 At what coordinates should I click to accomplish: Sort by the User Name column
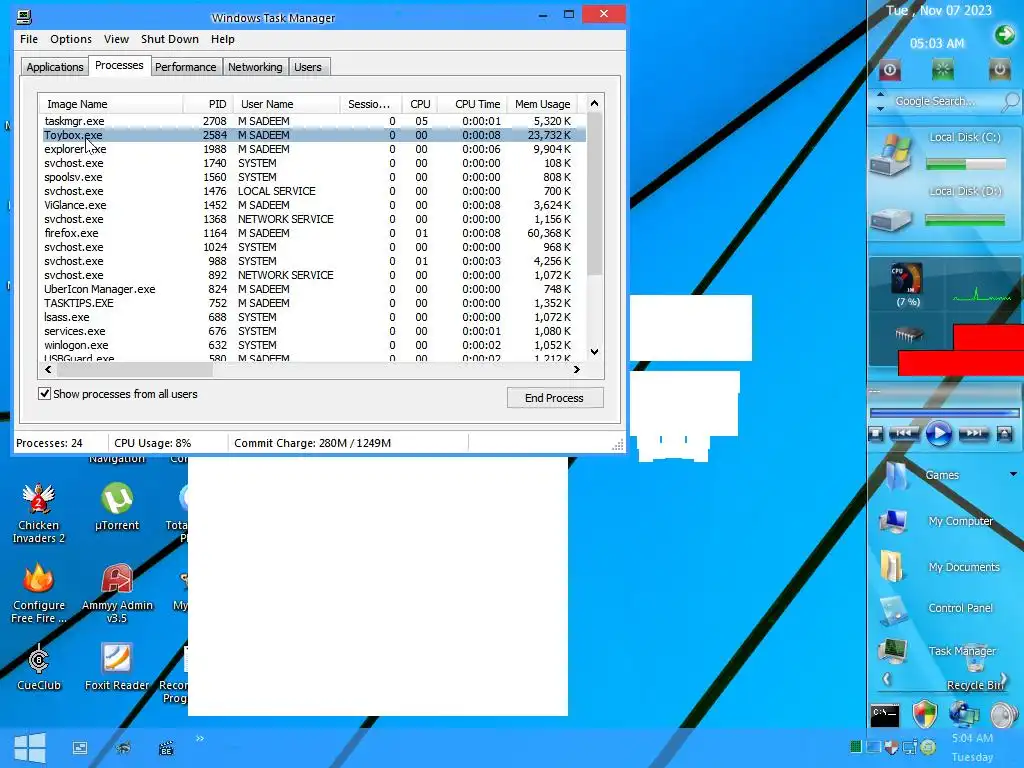click(286, 104)
